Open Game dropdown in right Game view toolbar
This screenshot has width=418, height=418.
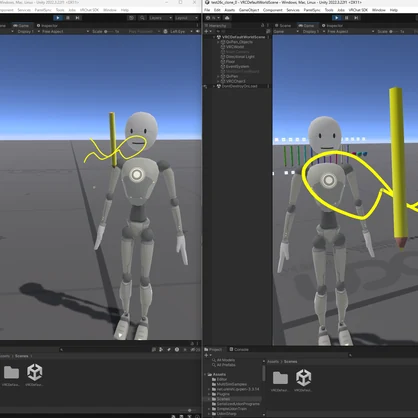tap(286, 31)
